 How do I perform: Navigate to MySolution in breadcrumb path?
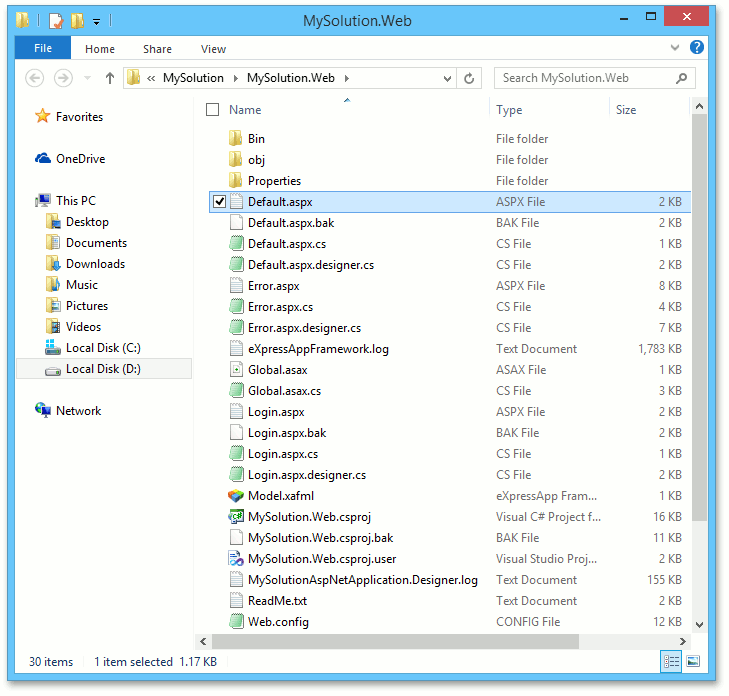pos(193,78)
